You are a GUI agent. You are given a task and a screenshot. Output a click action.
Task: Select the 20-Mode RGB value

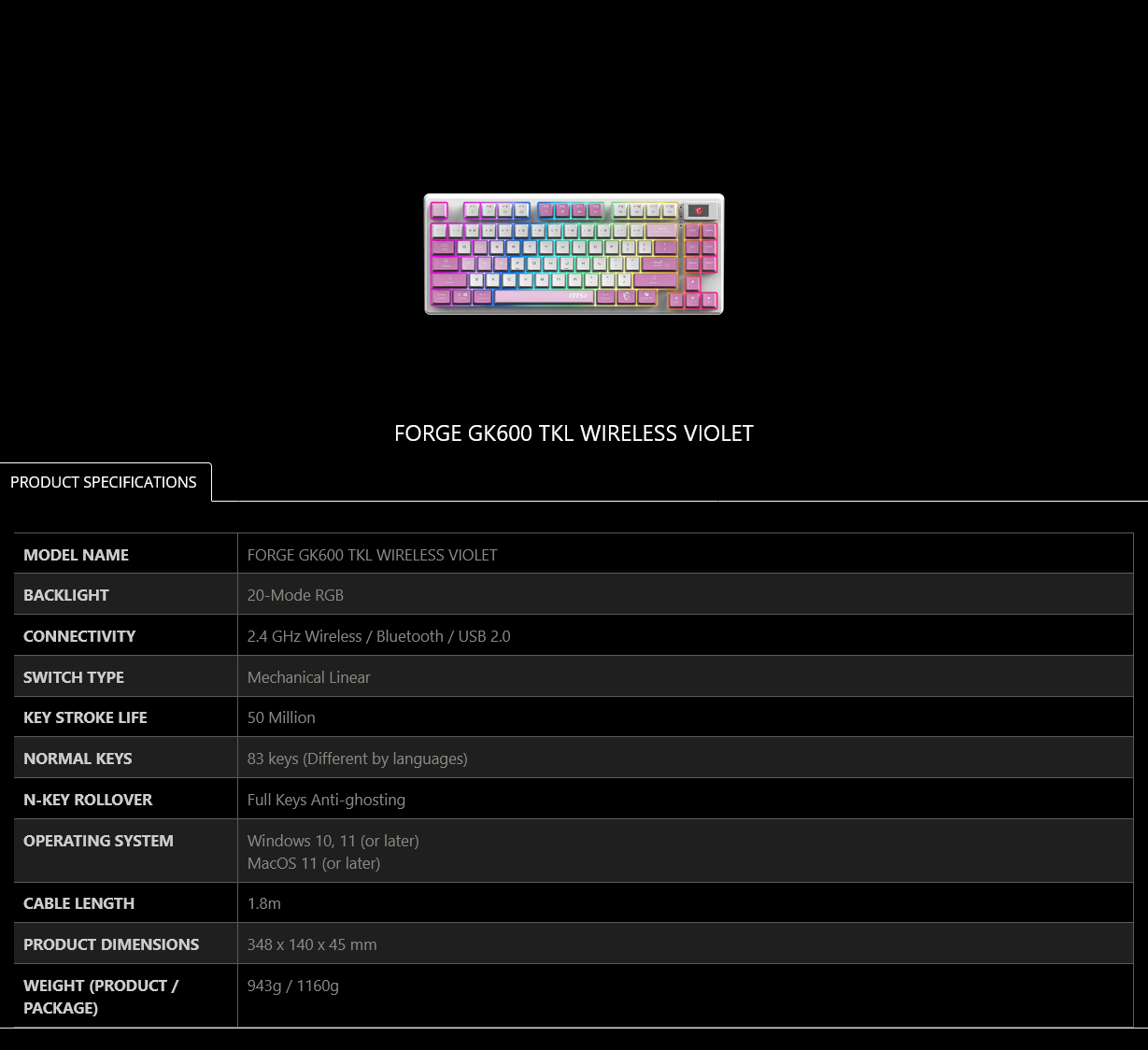pos(295,595)
